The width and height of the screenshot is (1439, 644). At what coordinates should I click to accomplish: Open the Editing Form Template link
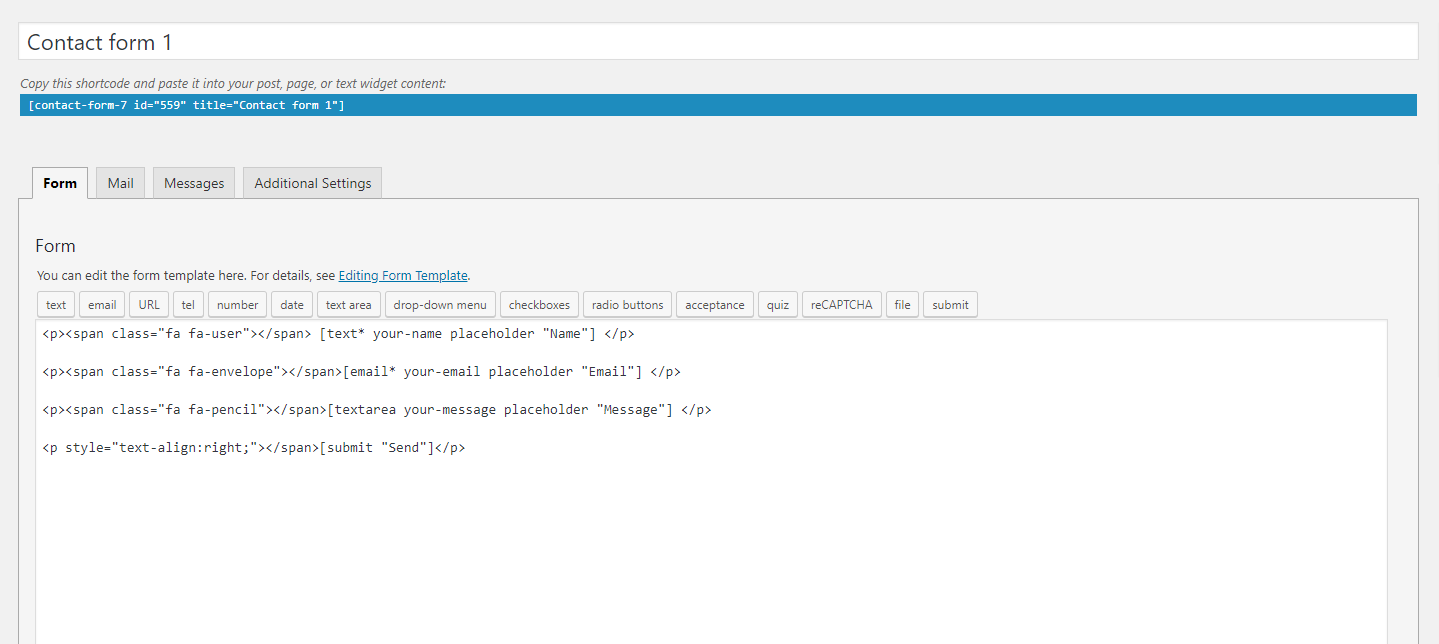[x=403, y=275]
